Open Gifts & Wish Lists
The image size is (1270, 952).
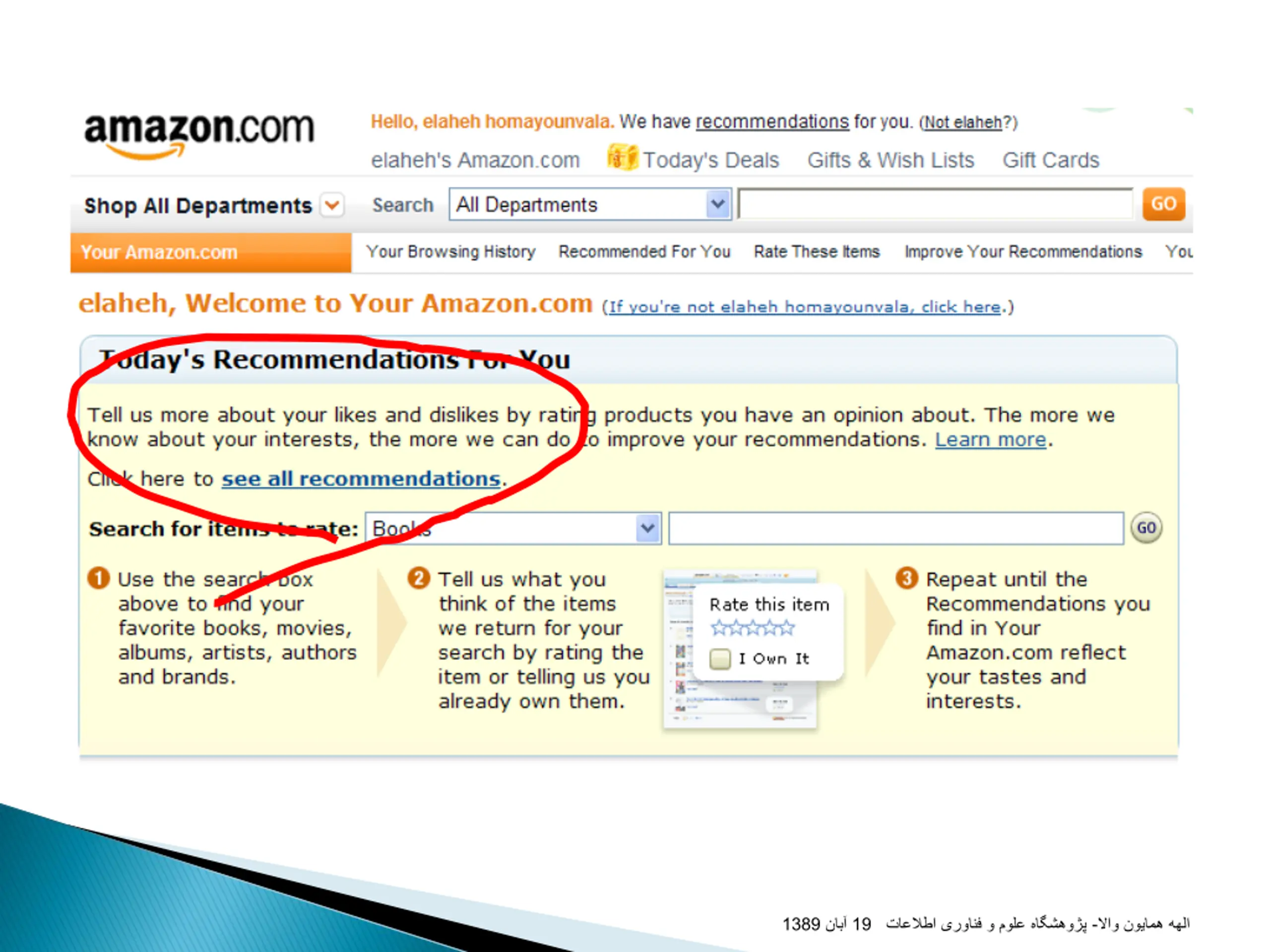pyautogui.click(x=890, y=160)
